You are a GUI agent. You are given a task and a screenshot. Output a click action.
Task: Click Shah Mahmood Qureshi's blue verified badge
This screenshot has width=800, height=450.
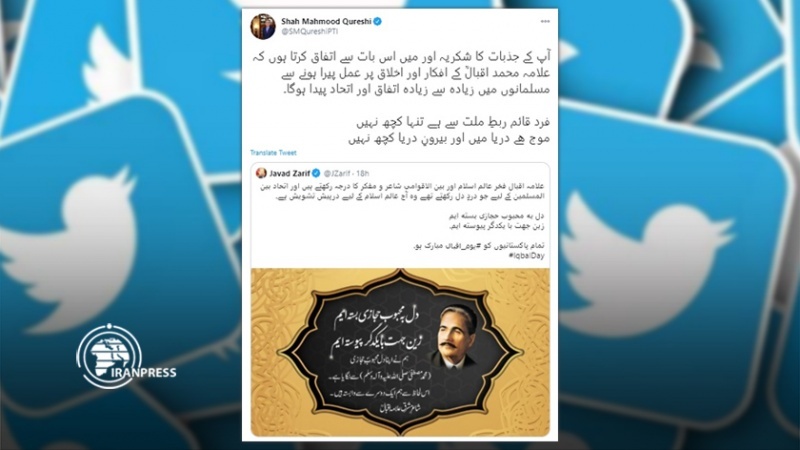click(378, 21)
